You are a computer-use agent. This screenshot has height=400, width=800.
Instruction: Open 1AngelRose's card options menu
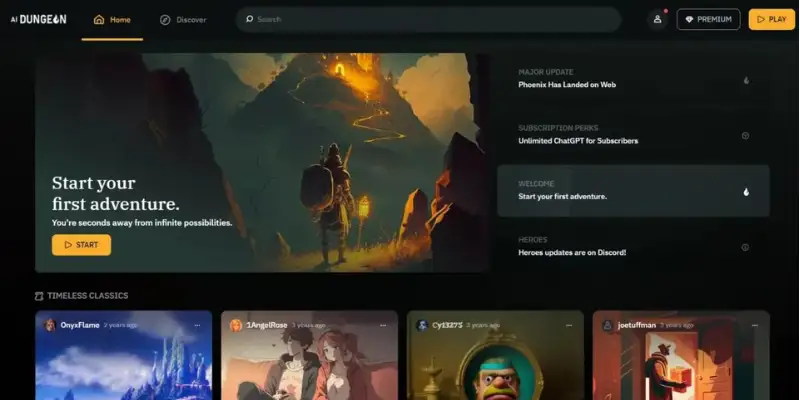tap(383, 326)
